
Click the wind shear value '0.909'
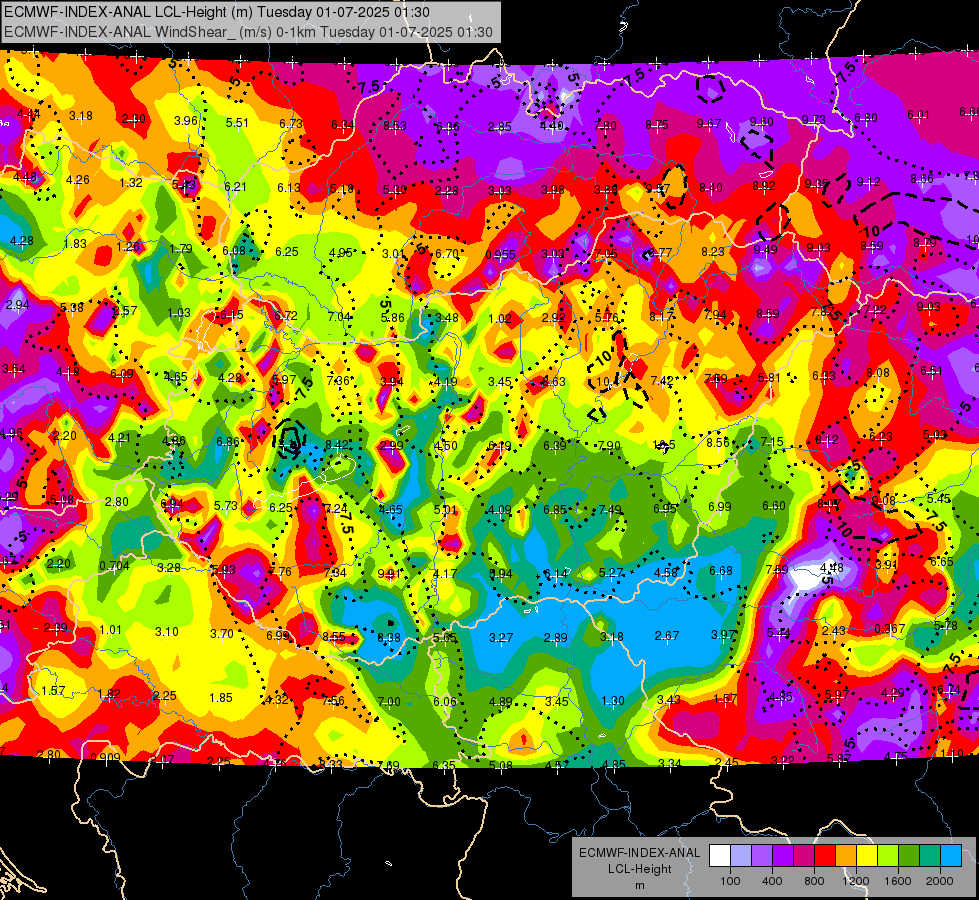(x=106, y=758)
